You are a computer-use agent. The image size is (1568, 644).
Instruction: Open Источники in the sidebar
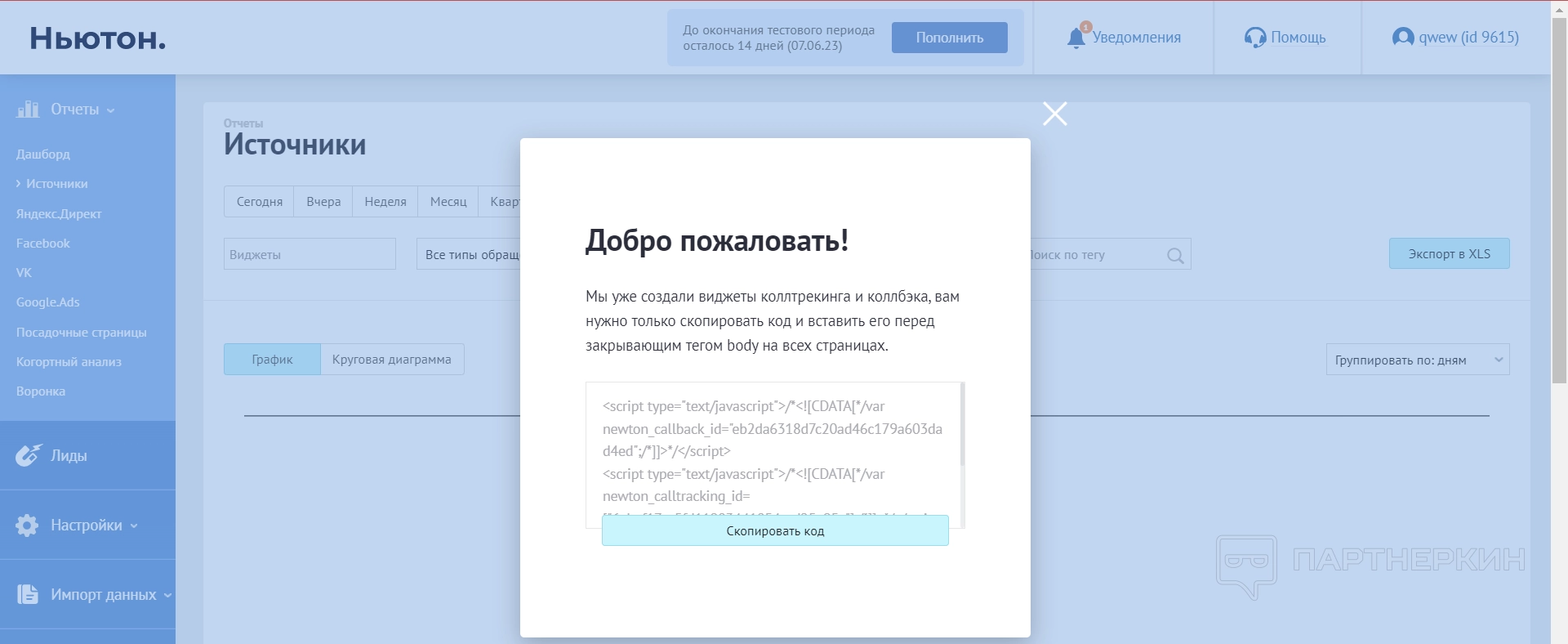[56, 184]
